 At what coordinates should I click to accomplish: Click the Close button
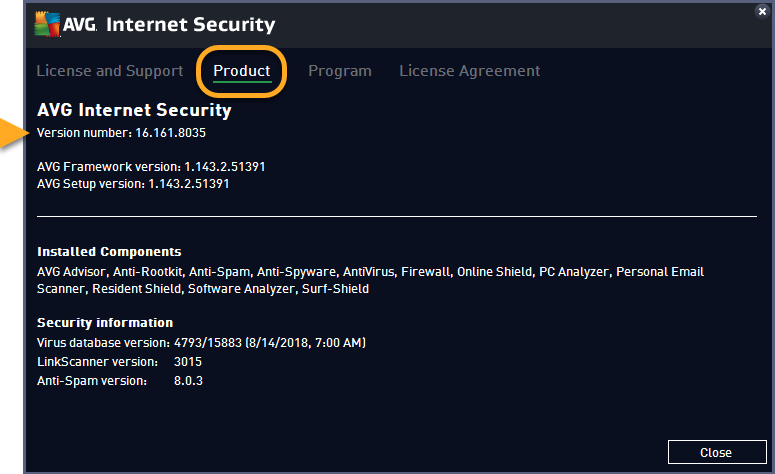[x=717, y=452]
